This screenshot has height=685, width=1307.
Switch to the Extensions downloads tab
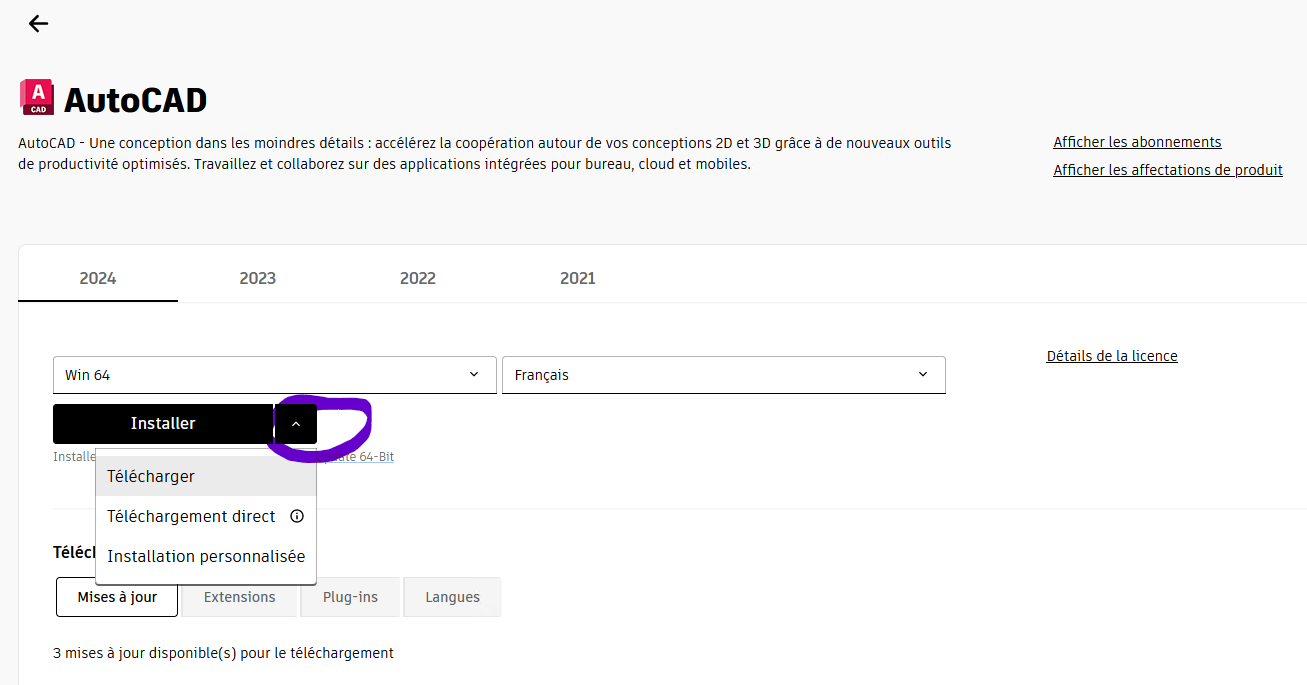tap(239, 597)
